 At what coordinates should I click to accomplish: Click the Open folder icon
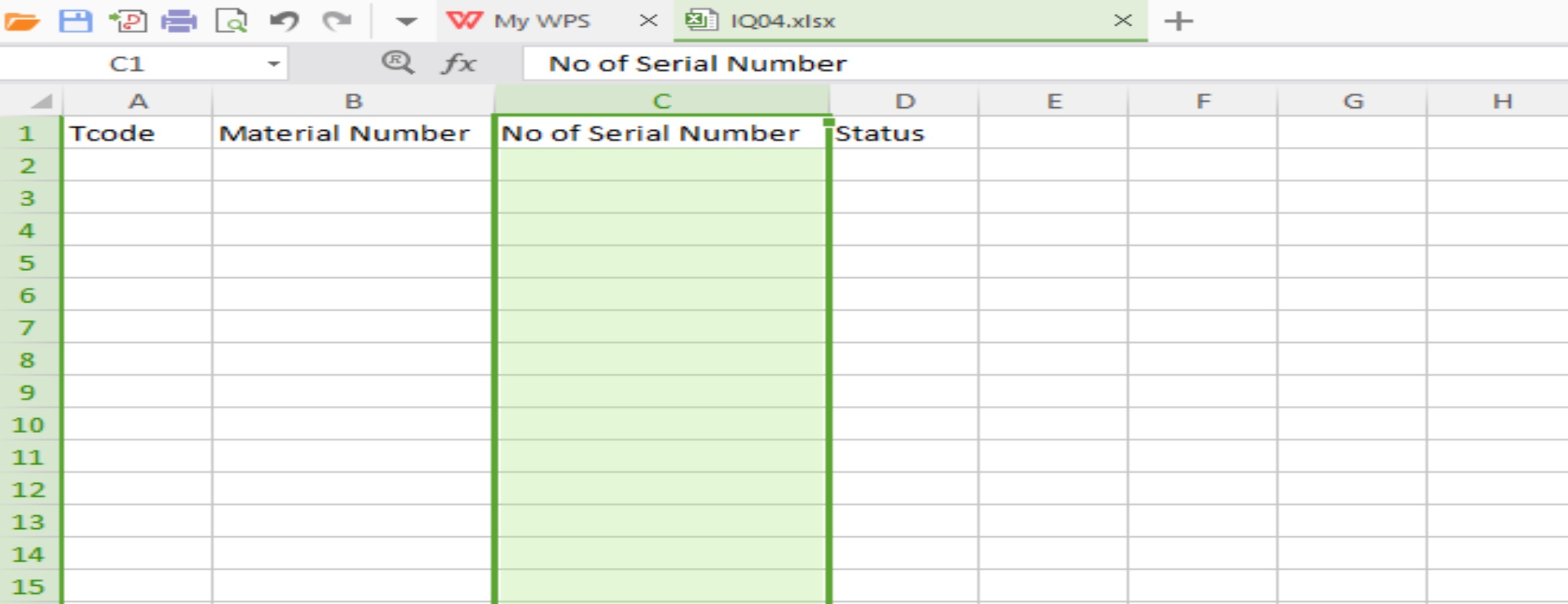21,21
